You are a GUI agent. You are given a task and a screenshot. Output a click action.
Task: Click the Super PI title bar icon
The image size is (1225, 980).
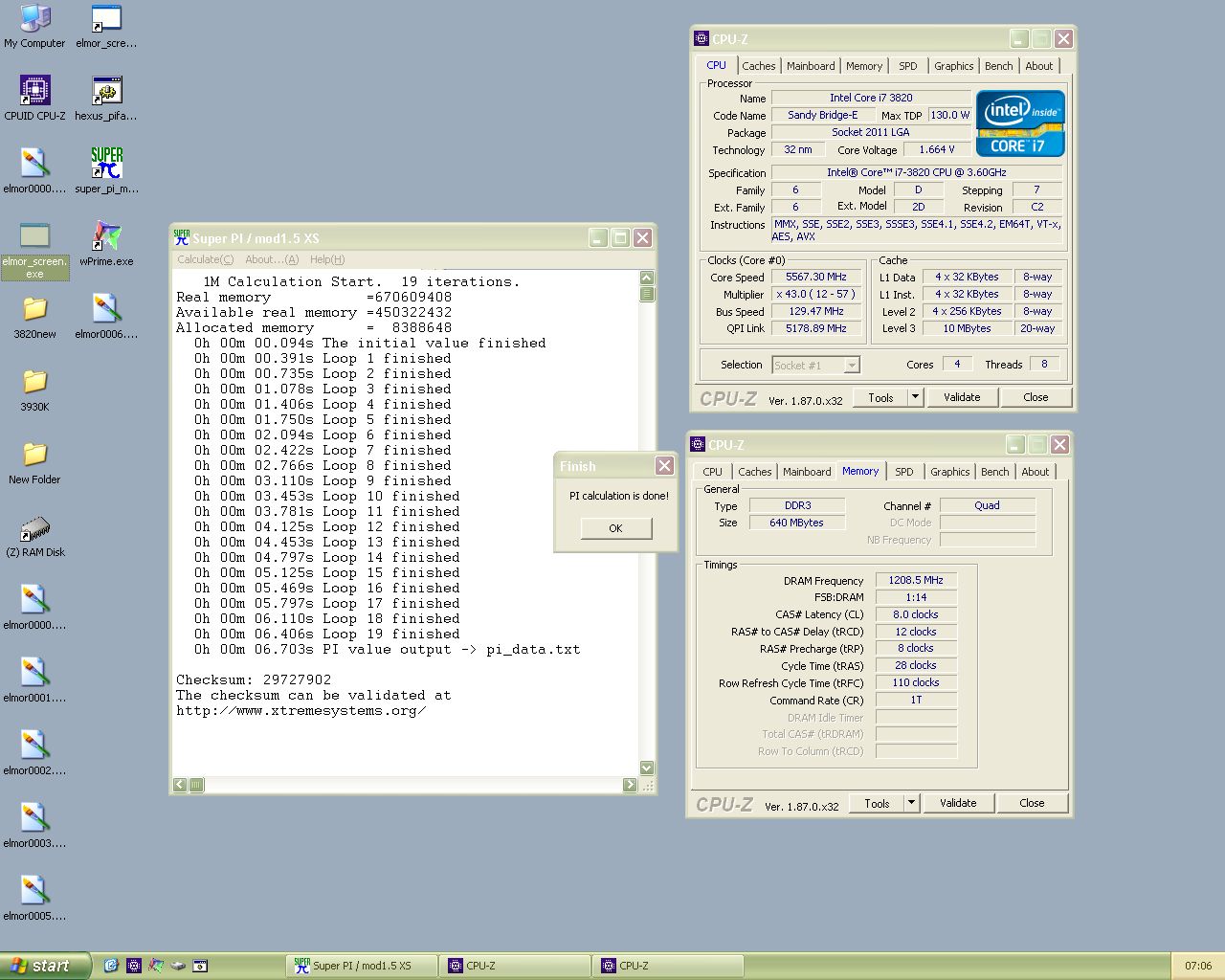click(182, 237)
